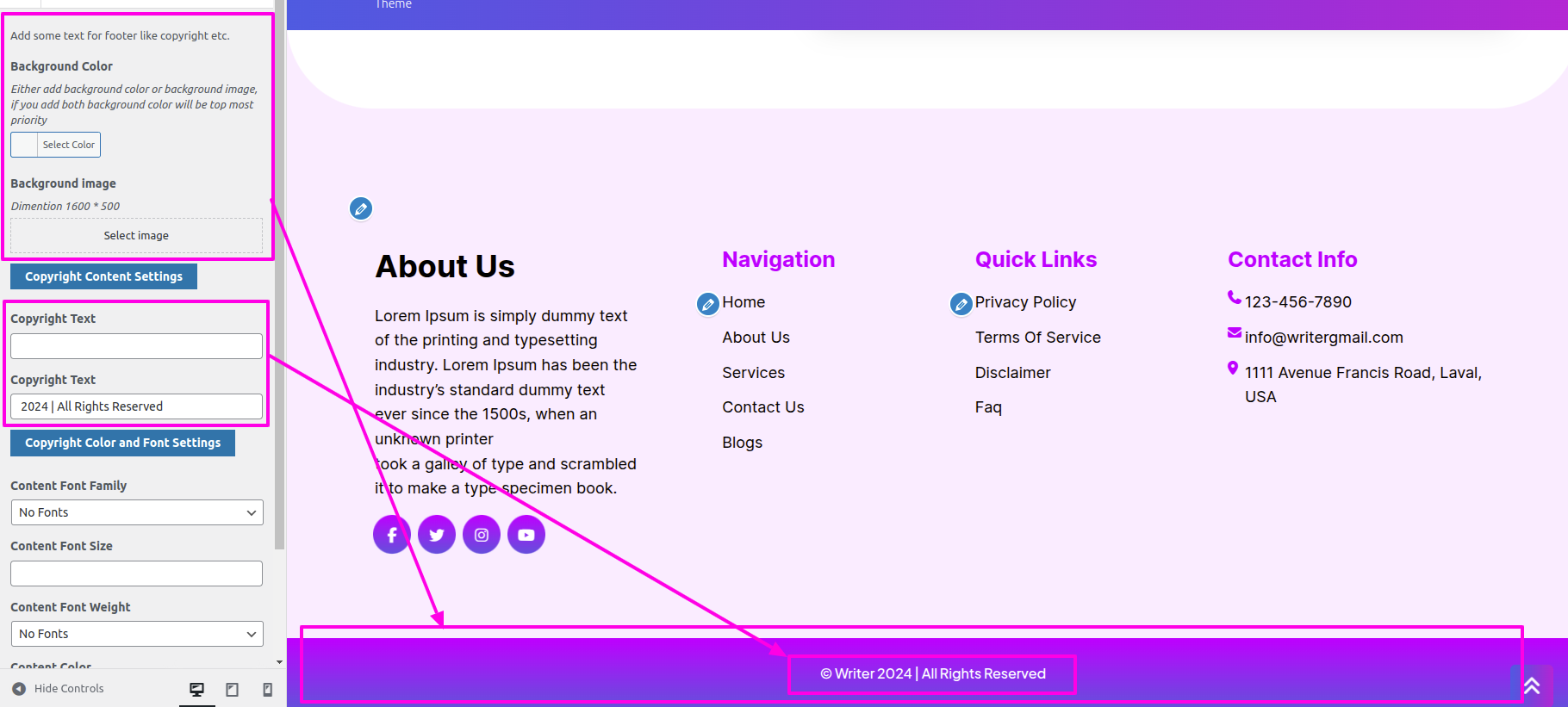Click the Content Font Size input field
Viewport: 1568px width, 707px height.
click(136, 574)
